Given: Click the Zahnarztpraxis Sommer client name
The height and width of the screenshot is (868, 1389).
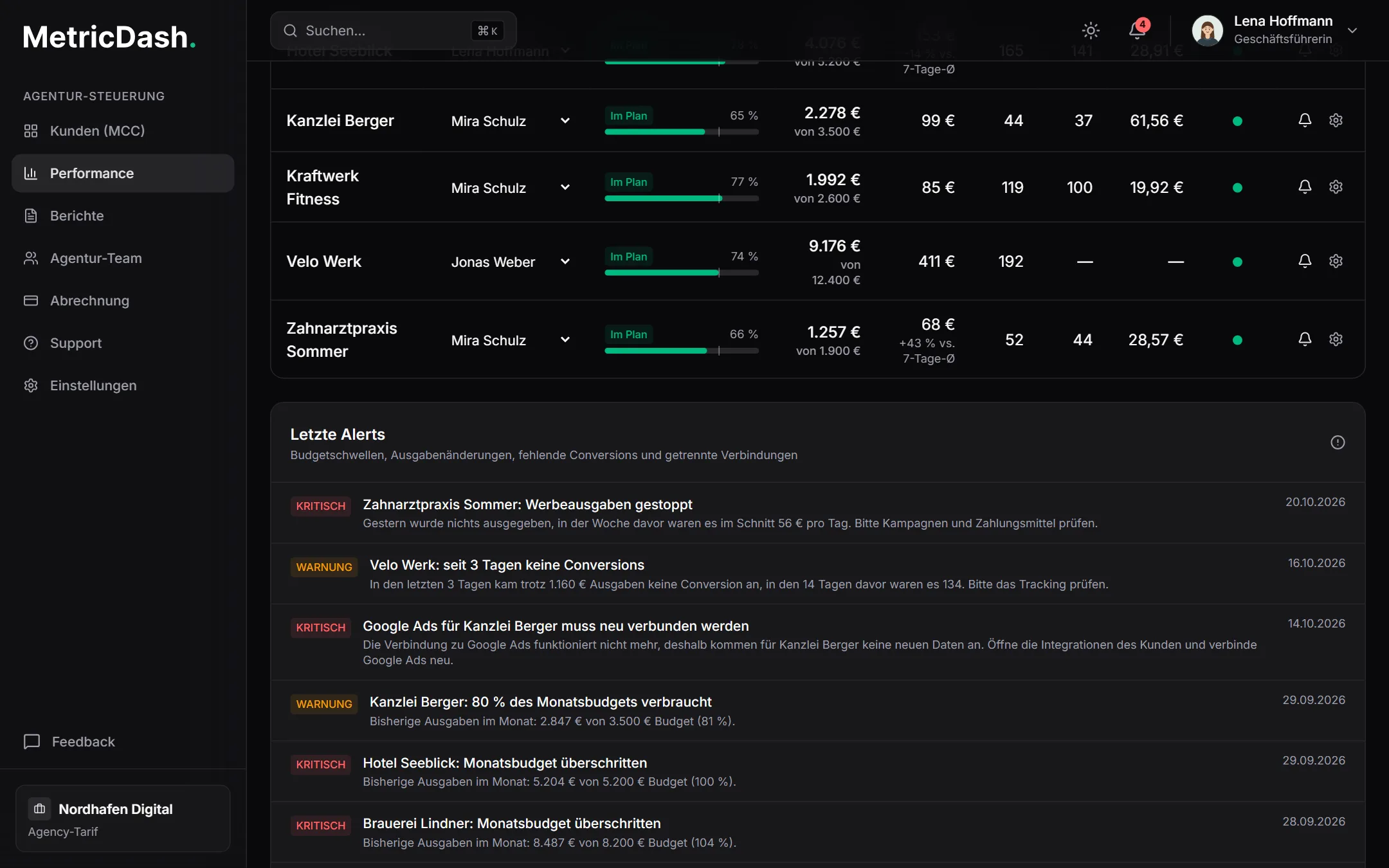Looking at the screenshot, I should click(x=341, y=339).
